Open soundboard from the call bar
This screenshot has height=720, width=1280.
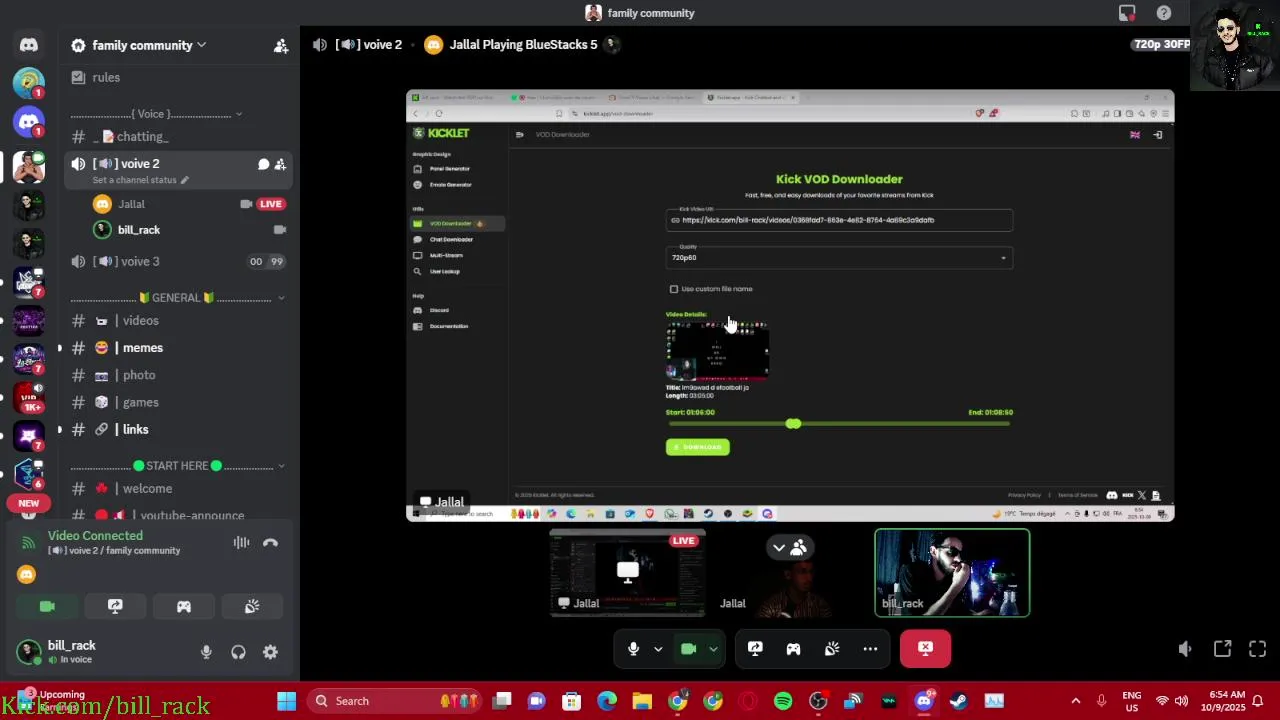832,649
